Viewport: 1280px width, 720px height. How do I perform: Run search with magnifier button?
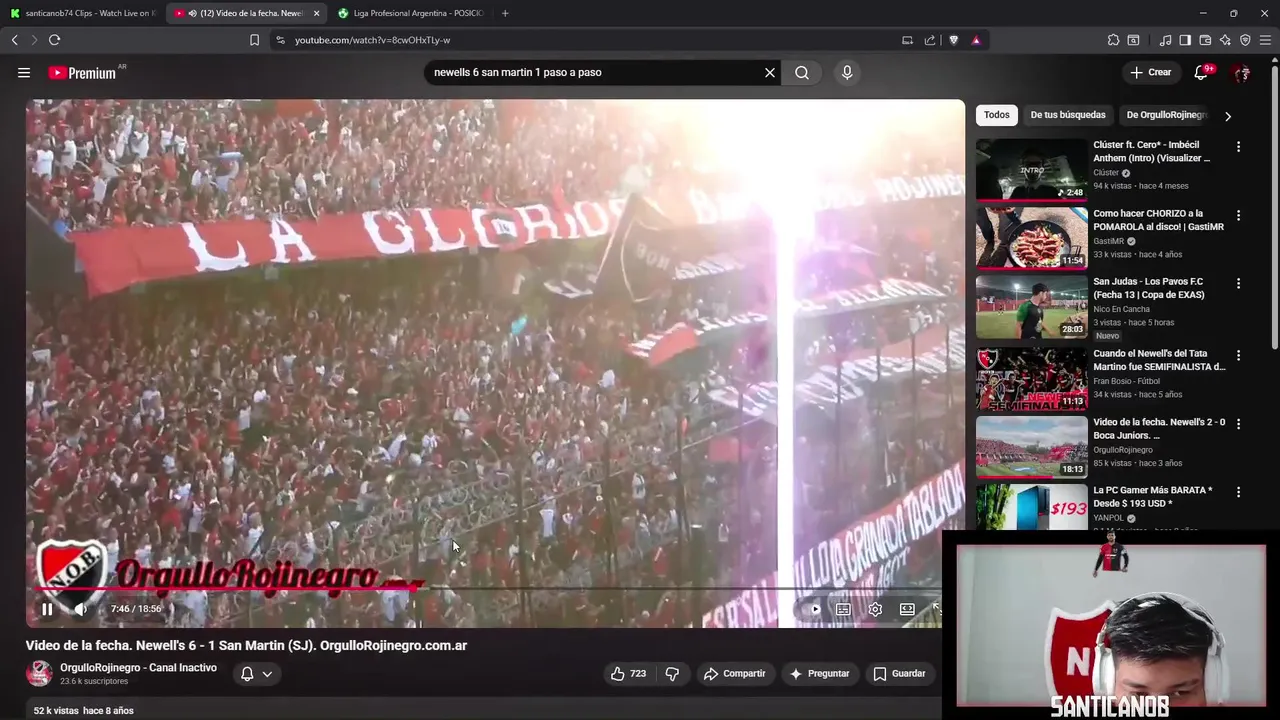pyautogui.click(x=802, y=72)
